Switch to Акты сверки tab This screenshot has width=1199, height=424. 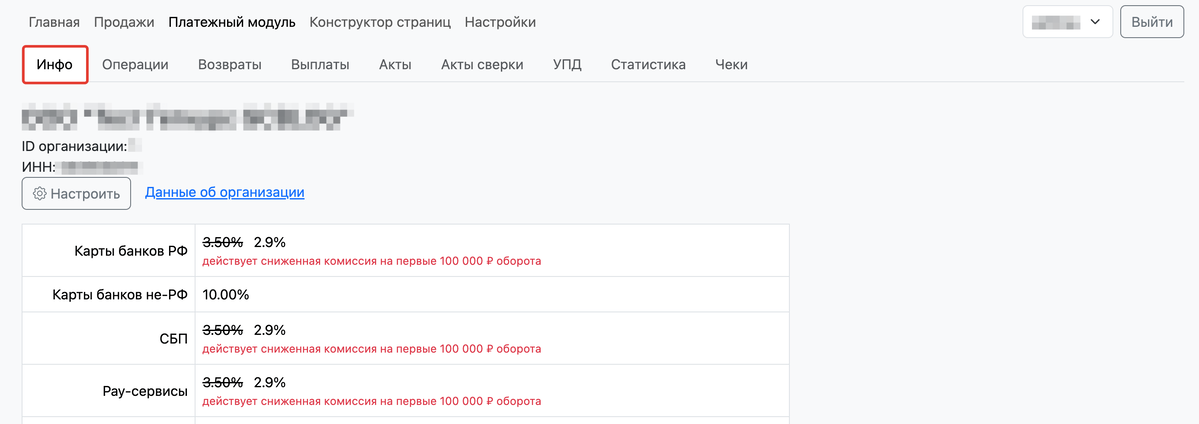tap(482, 65)
